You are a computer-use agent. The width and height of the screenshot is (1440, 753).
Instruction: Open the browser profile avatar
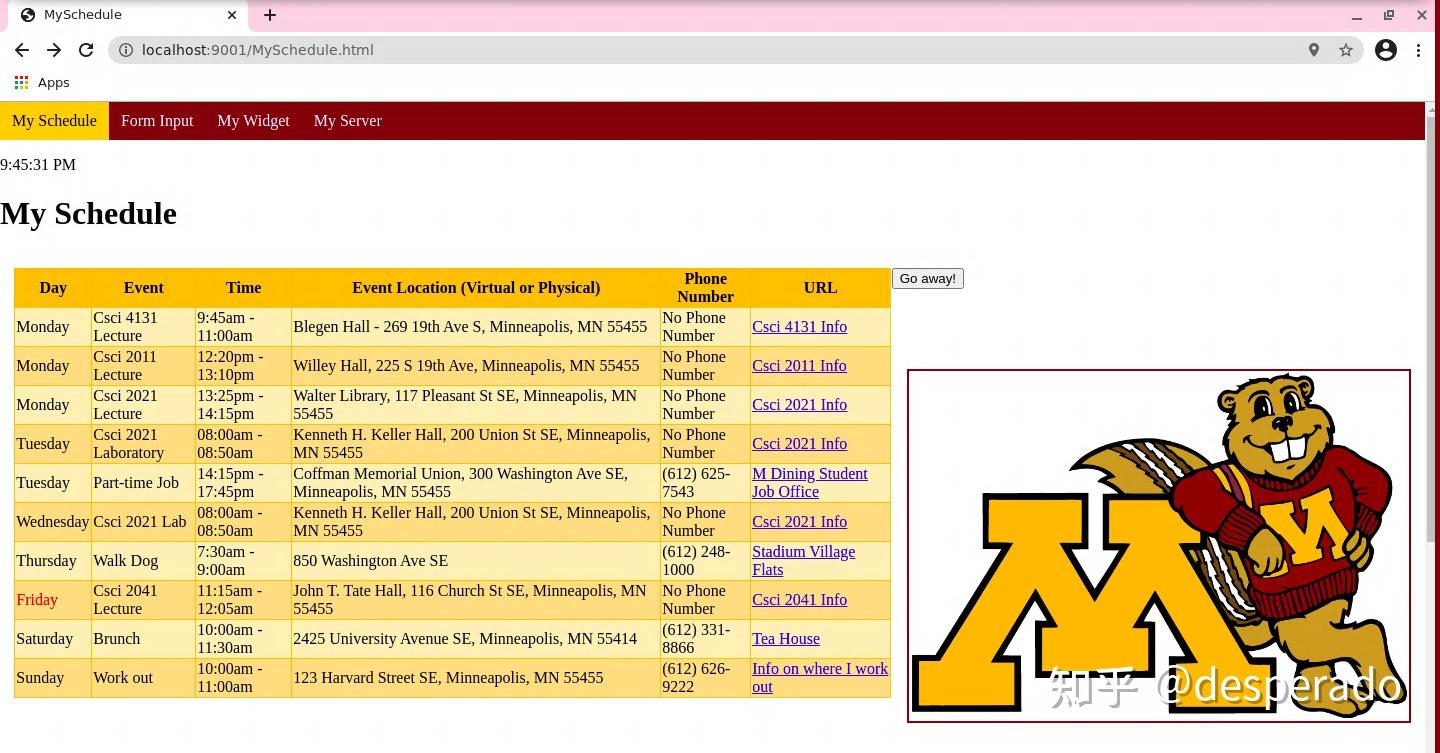point(1386,50)
